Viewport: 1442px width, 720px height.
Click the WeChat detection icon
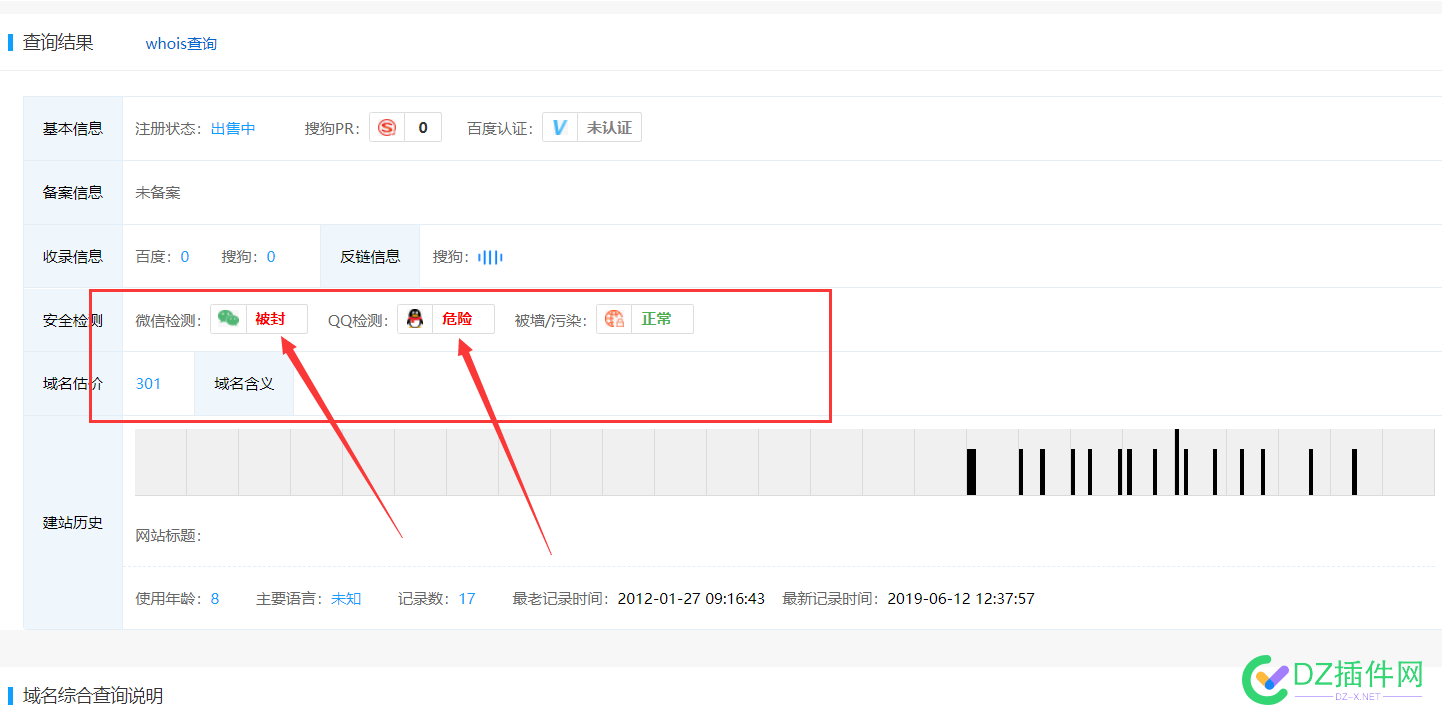229,319
